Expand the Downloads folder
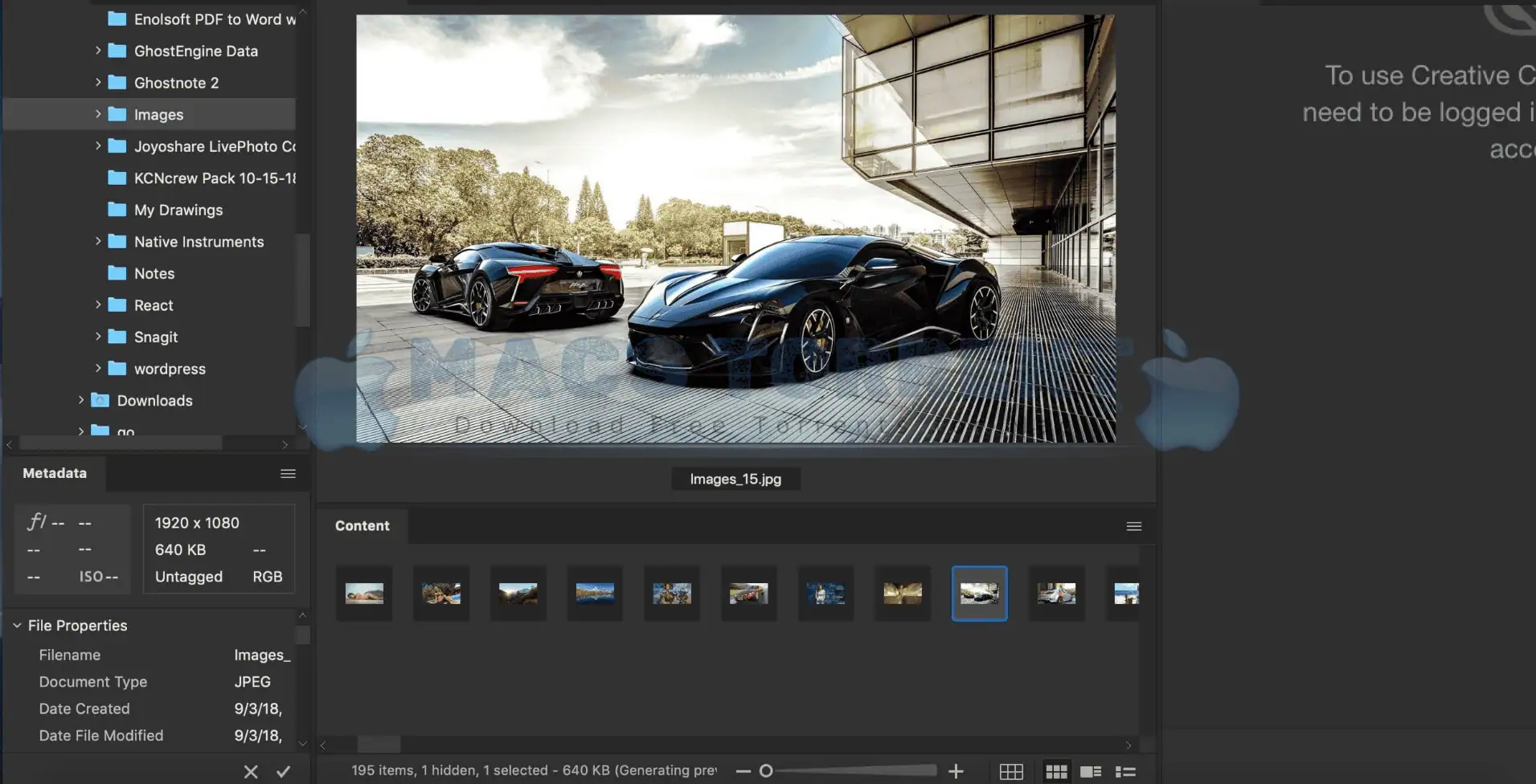Screen dimensions: 1536x784 (x=81, y=400)
